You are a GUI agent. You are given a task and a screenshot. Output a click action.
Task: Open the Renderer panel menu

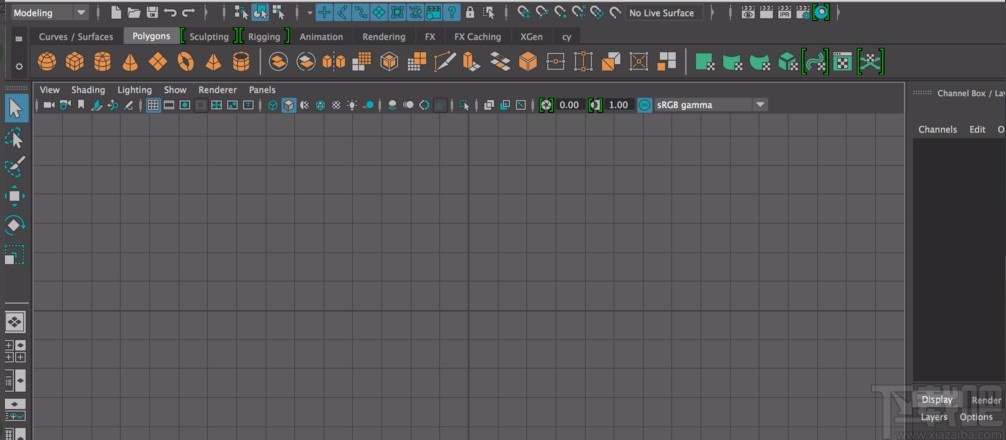click(217, 90)
